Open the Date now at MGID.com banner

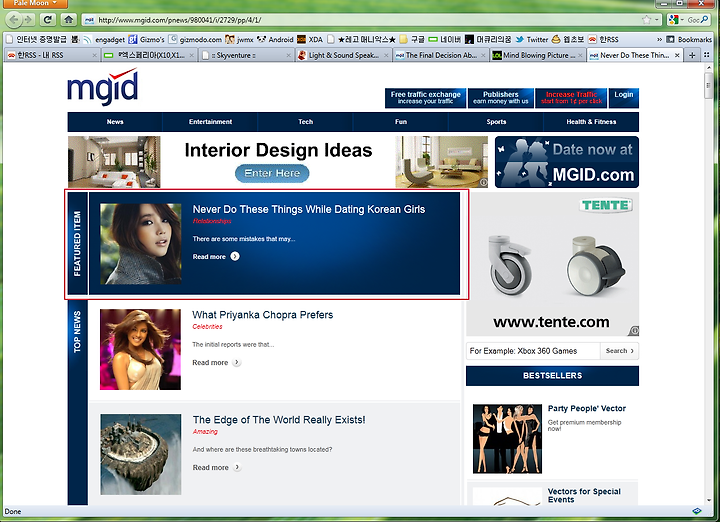pos(567,162)
